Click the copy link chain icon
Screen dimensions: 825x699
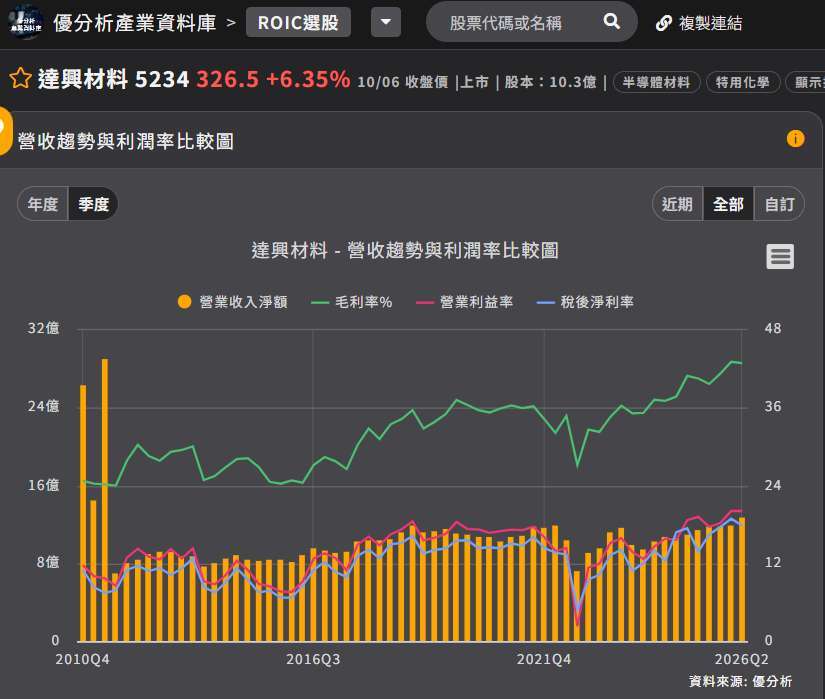point(663,23)
